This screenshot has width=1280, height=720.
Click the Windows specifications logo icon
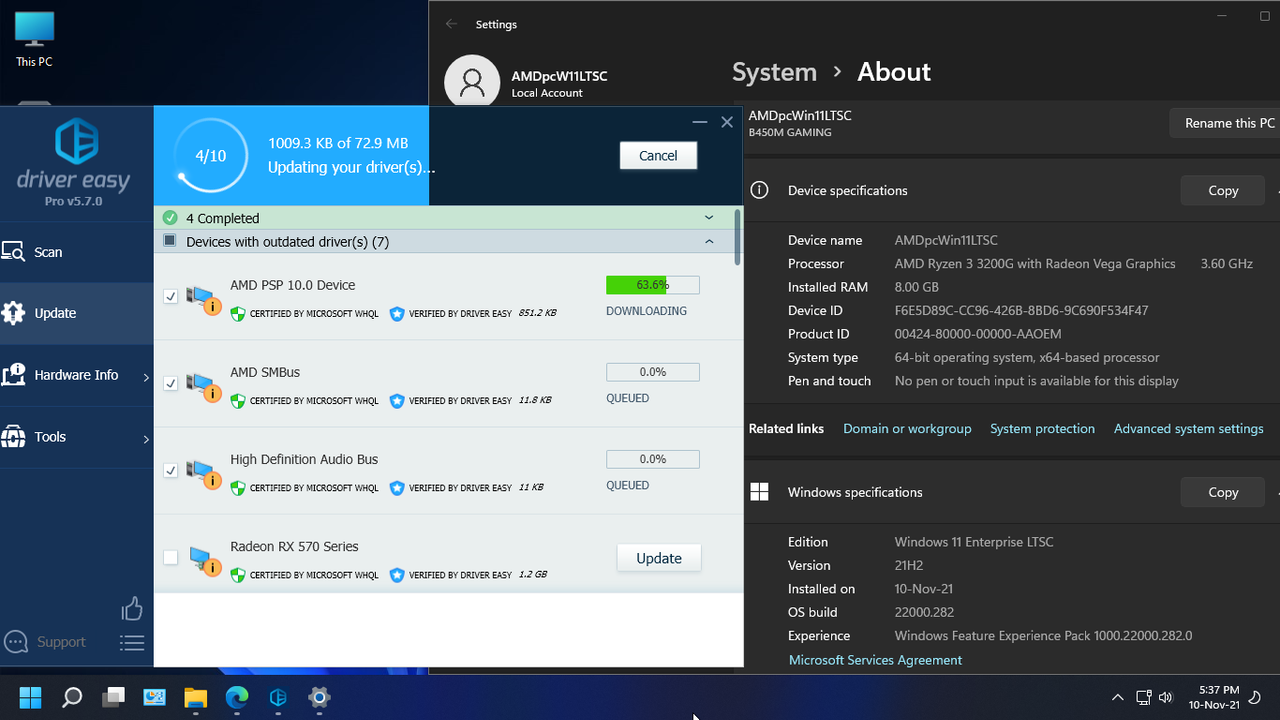pyautogui.click(x=760, y=492)
